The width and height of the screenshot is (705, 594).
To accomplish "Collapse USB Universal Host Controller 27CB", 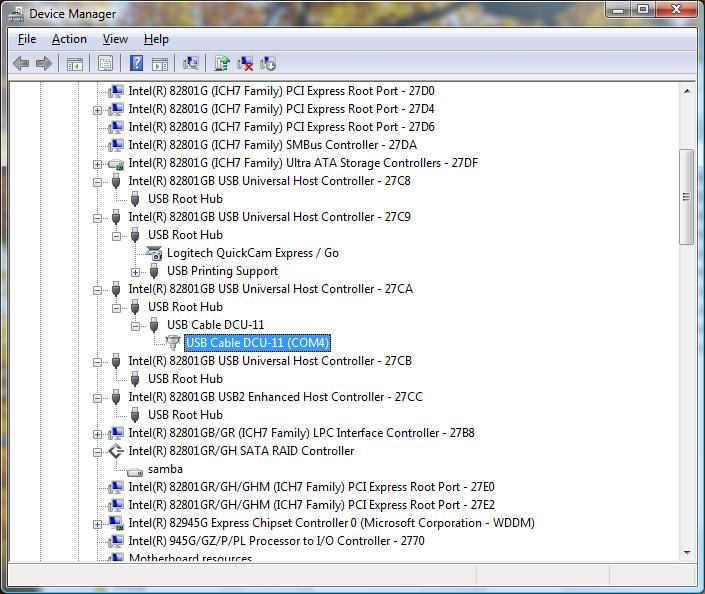I will (97, 362).
